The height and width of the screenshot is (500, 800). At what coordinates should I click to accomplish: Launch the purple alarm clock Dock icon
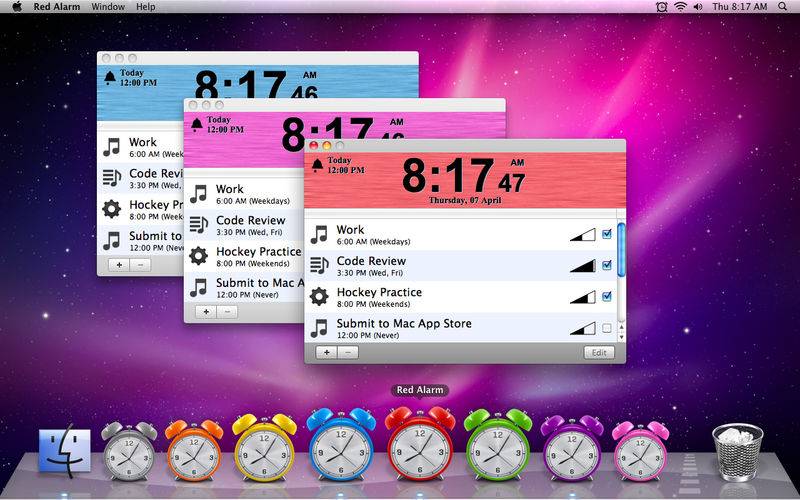coord(571,448)
